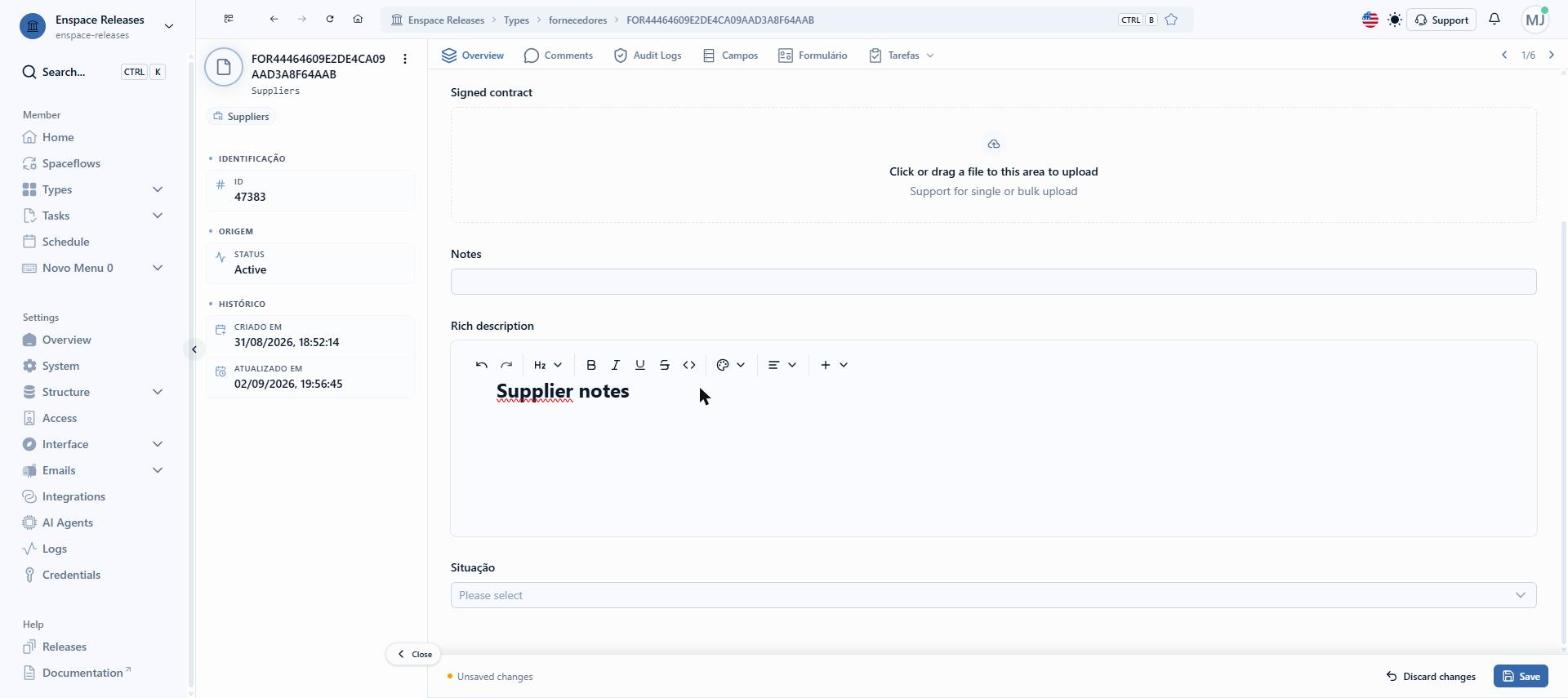
Task: Go to next record arrow
Action: point(1551,55)
